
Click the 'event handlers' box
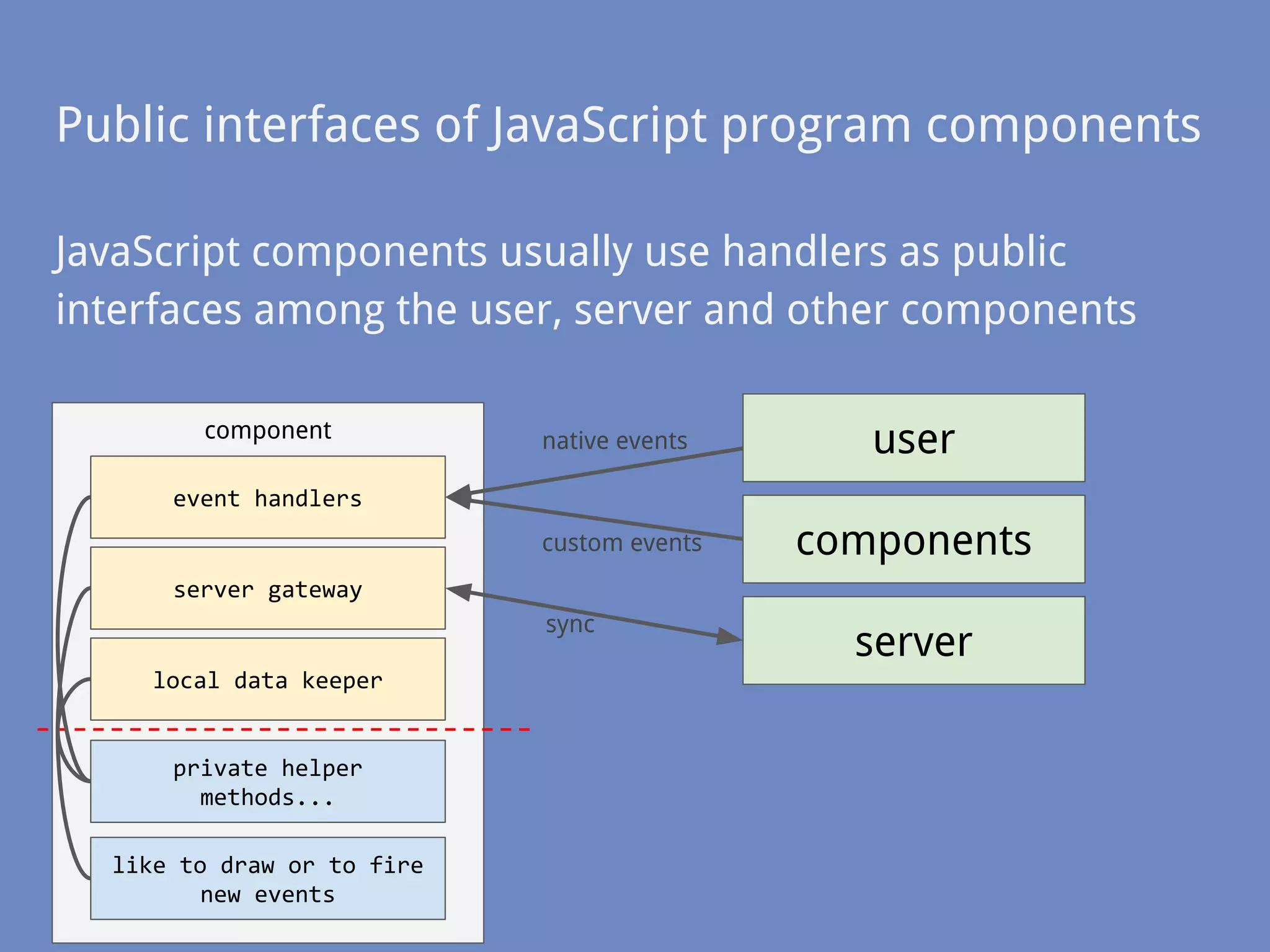[x=267, y=498]
